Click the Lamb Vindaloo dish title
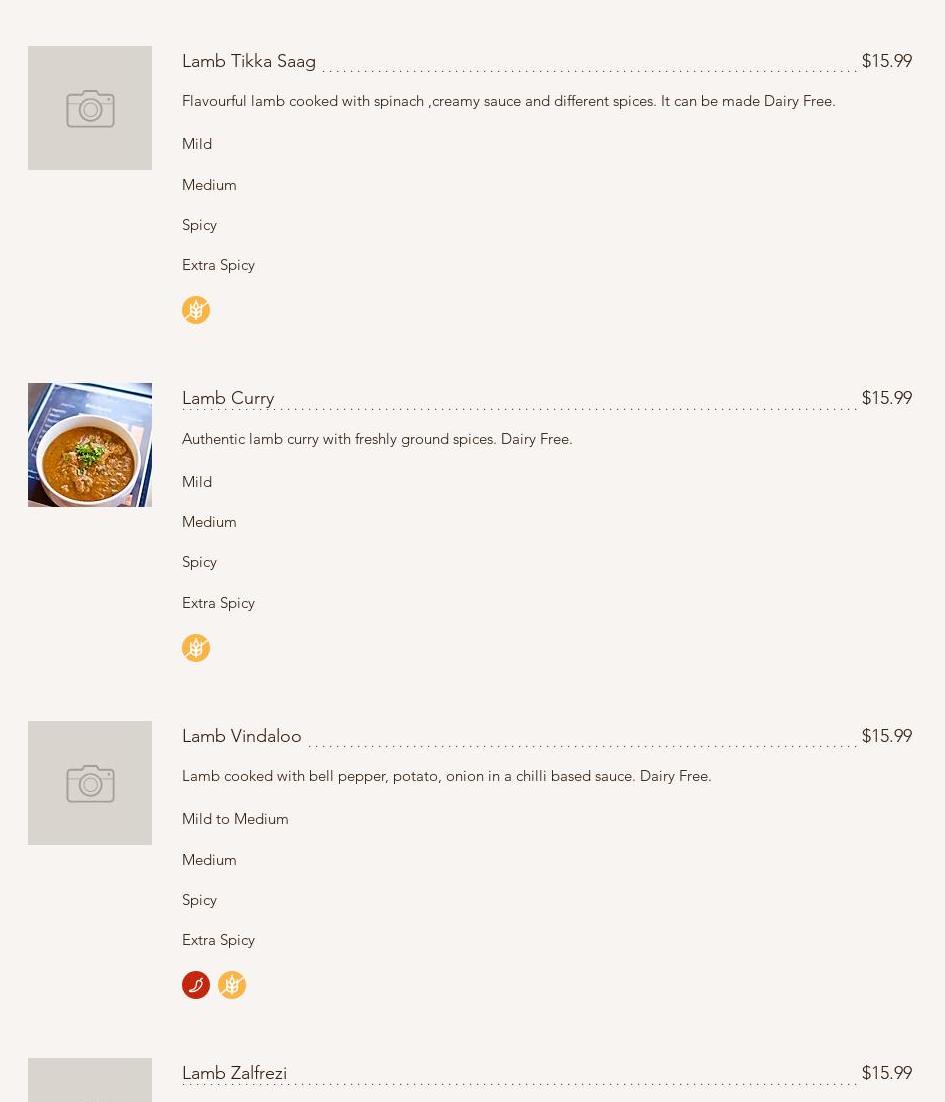 coord(241,736)
